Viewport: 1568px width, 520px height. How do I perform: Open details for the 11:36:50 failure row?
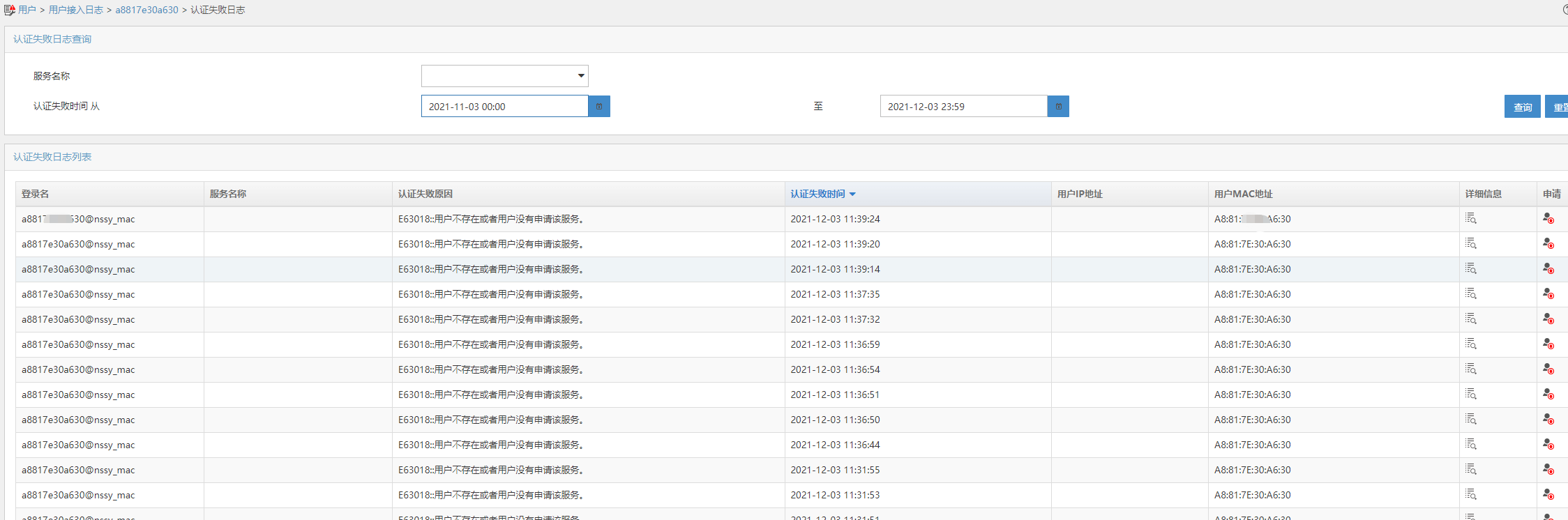pos(1470,419)
